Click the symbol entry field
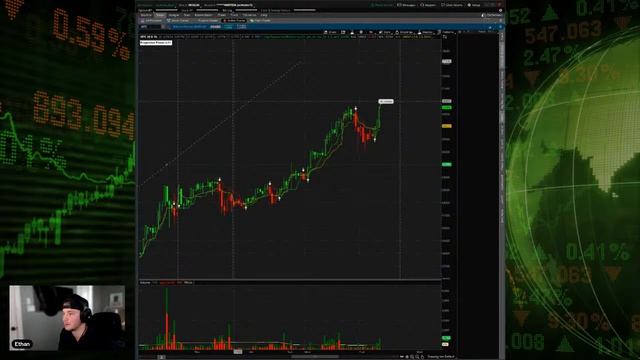The height and width of the screenshot is (360, 640). [150, 27]
